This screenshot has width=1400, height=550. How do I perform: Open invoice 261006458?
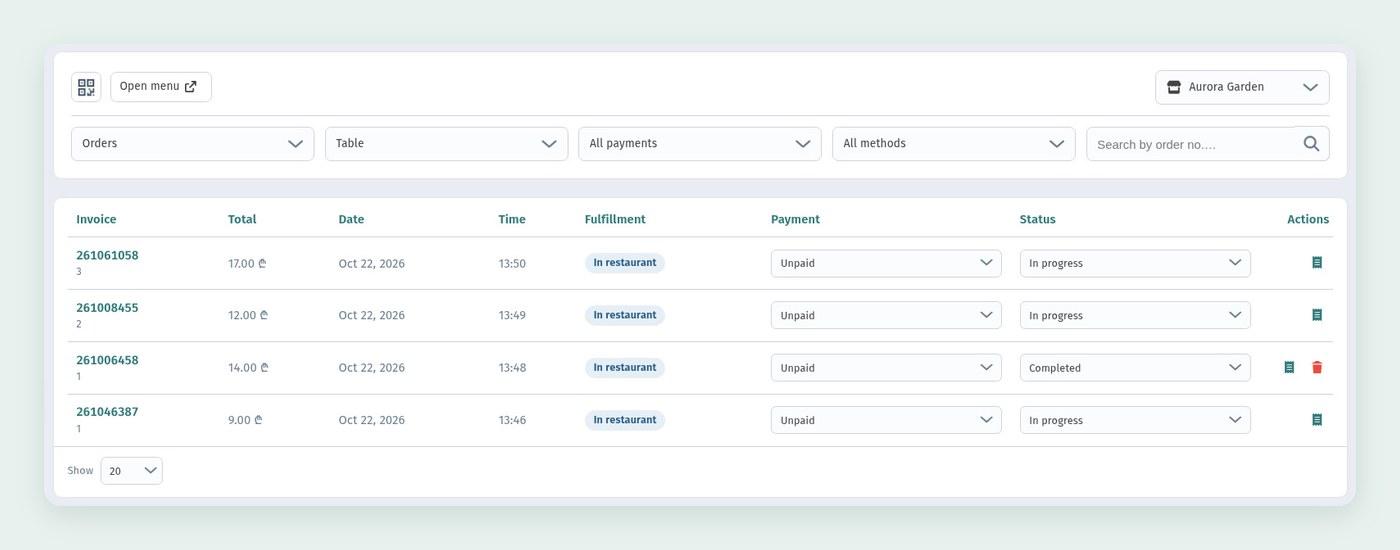click(x=107, y=360)
